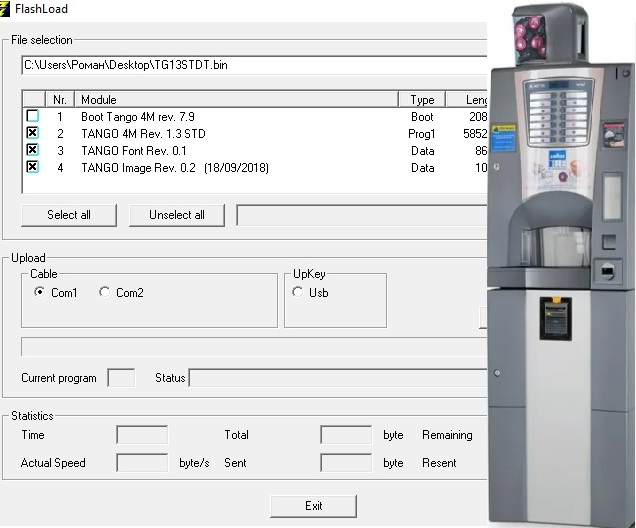Click the 'Resent' statistics label
The image size is (636, 528).
(x=439, y=463)
